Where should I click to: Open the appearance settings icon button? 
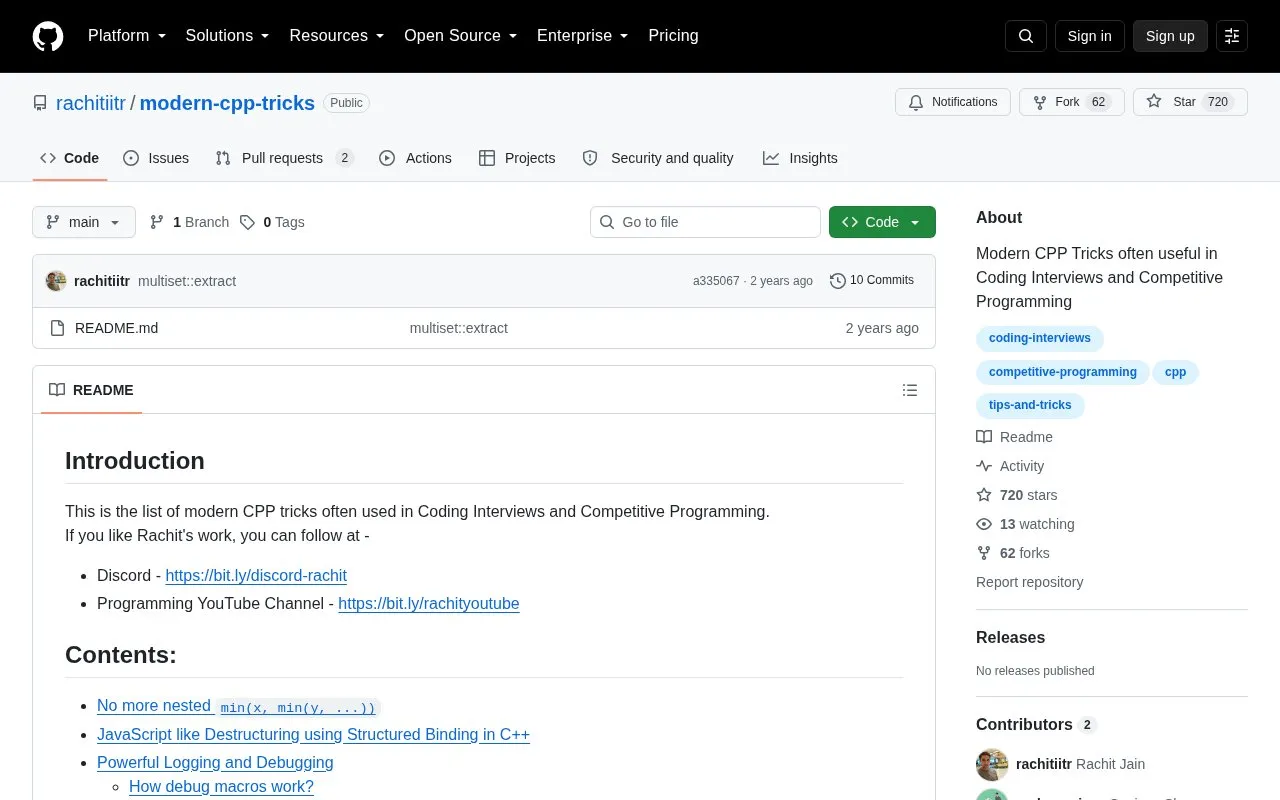(x=1232, y=36)
